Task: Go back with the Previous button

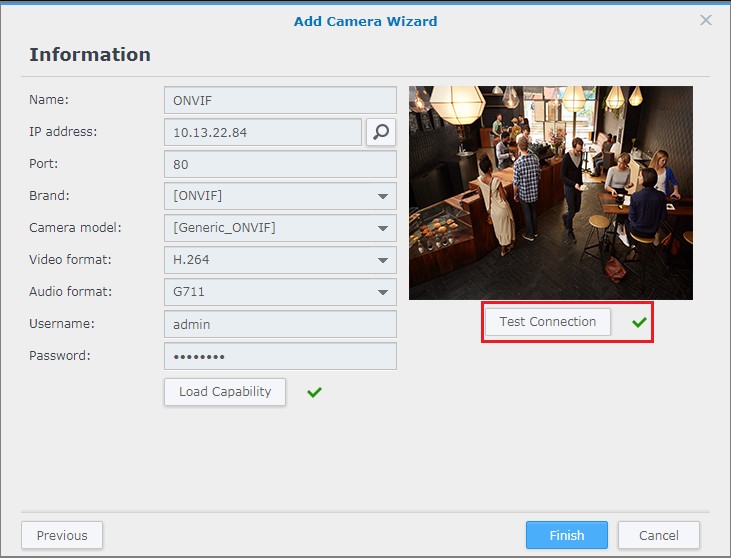Action: point(62,535)
